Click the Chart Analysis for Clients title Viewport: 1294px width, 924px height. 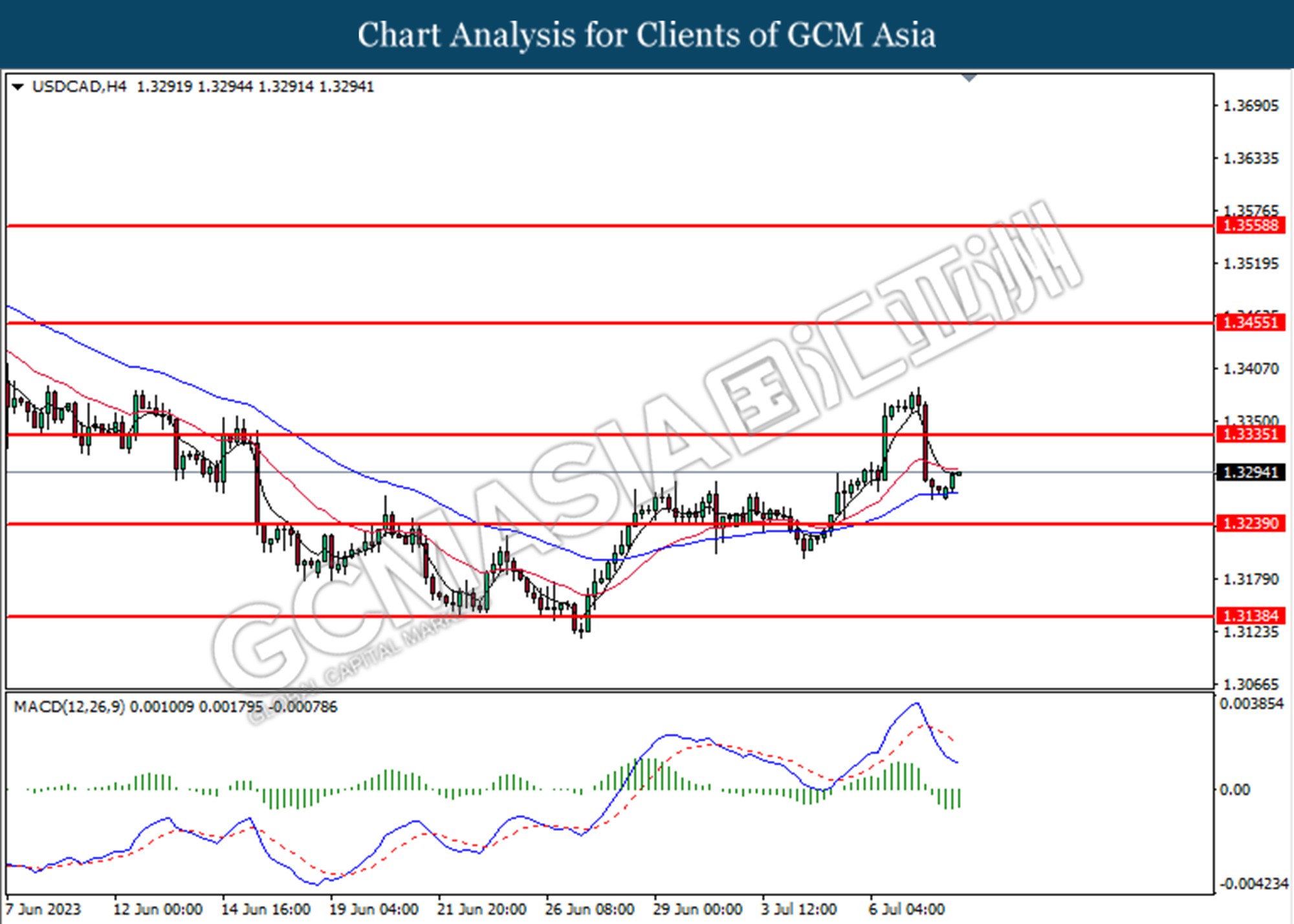pyautogui.click(x=647, y=35)
